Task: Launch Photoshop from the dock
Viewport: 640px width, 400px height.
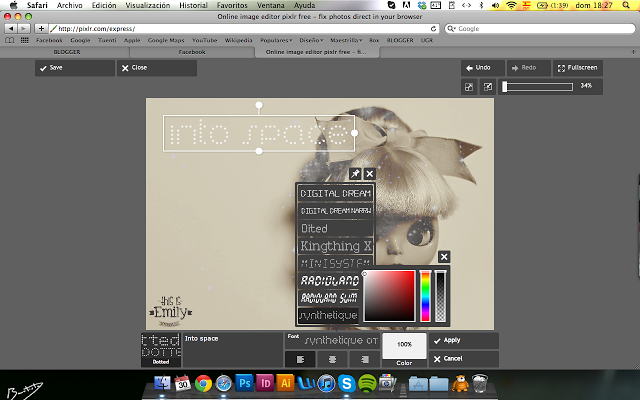Action: (246, 383)
